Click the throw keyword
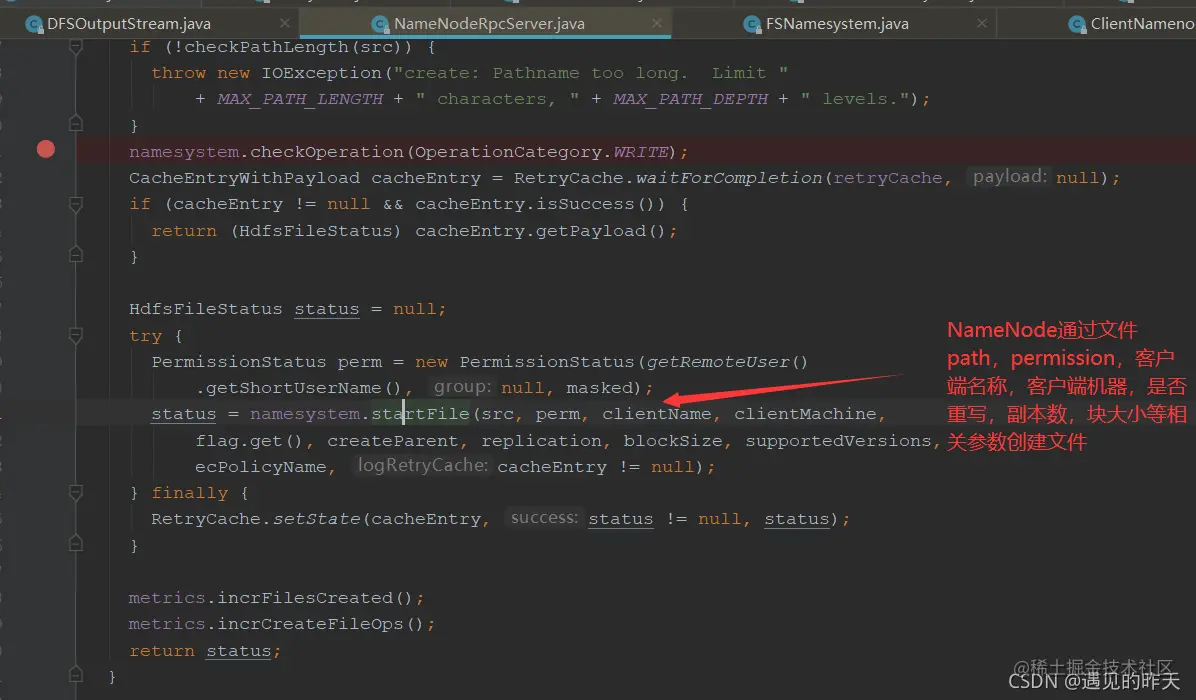1196x700 pixels. (x=178, y=73)
